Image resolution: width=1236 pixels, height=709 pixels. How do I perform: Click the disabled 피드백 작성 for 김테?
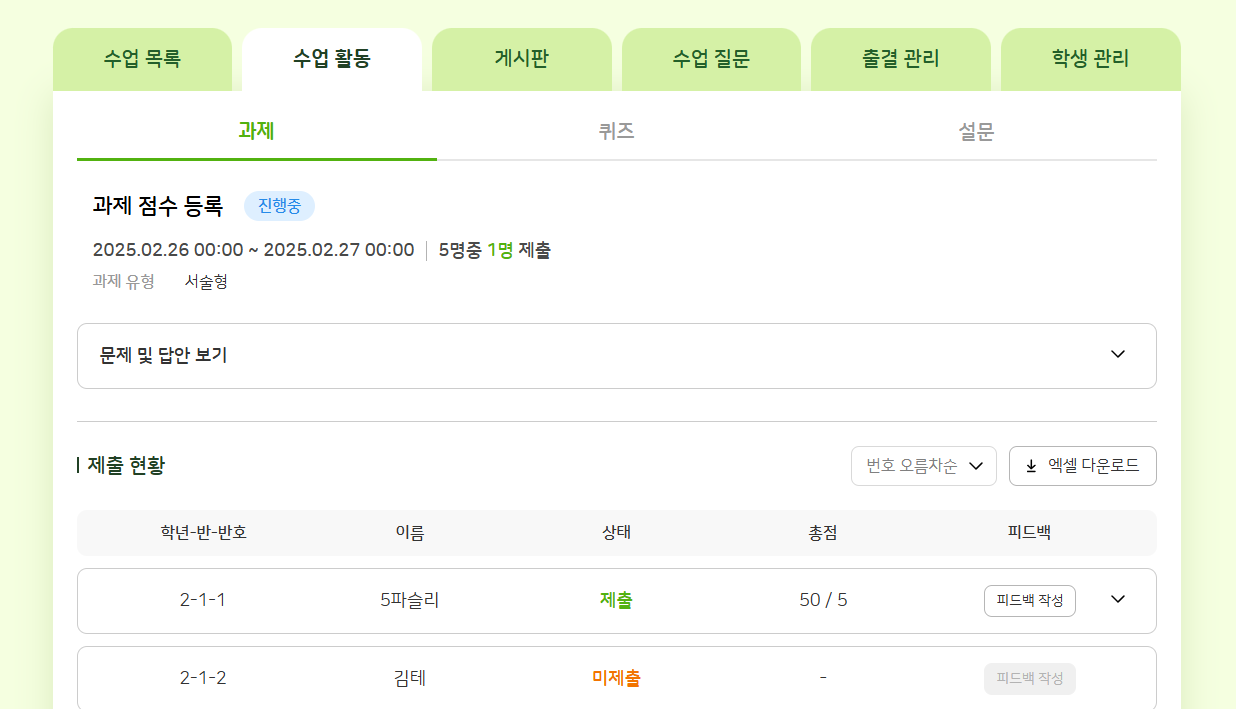coord(1029,679)
